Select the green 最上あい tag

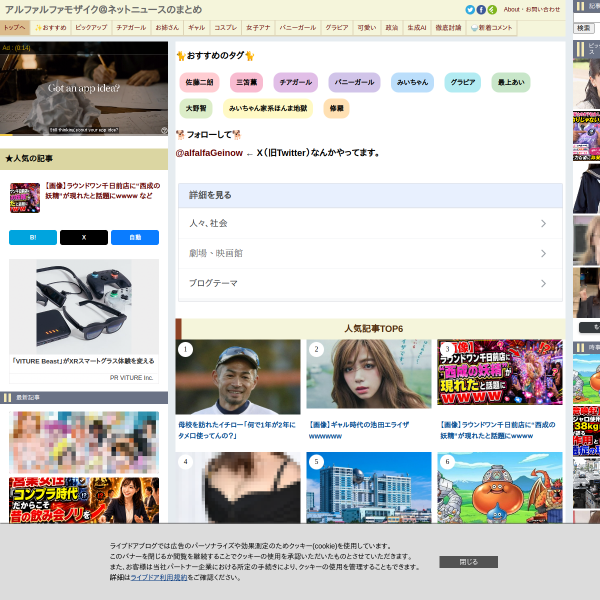pyautogui.click(x=511, y=82)
